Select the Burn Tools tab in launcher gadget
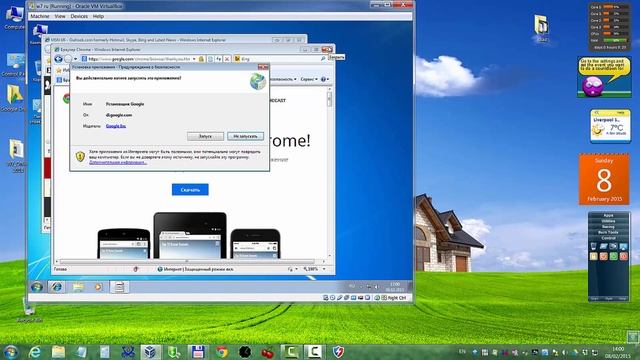This screenshot has width=640, height=360. click(608, 232)
